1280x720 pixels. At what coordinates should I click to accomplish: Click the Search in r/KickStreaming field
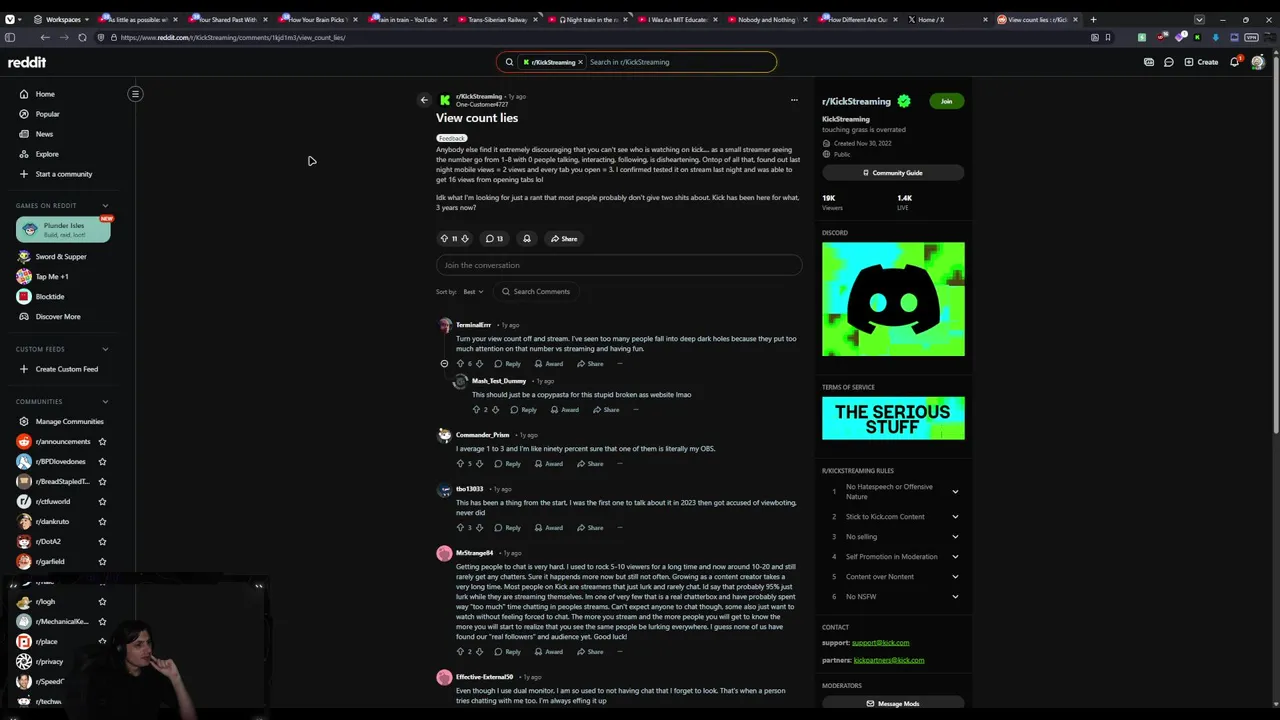click(680, 62)
